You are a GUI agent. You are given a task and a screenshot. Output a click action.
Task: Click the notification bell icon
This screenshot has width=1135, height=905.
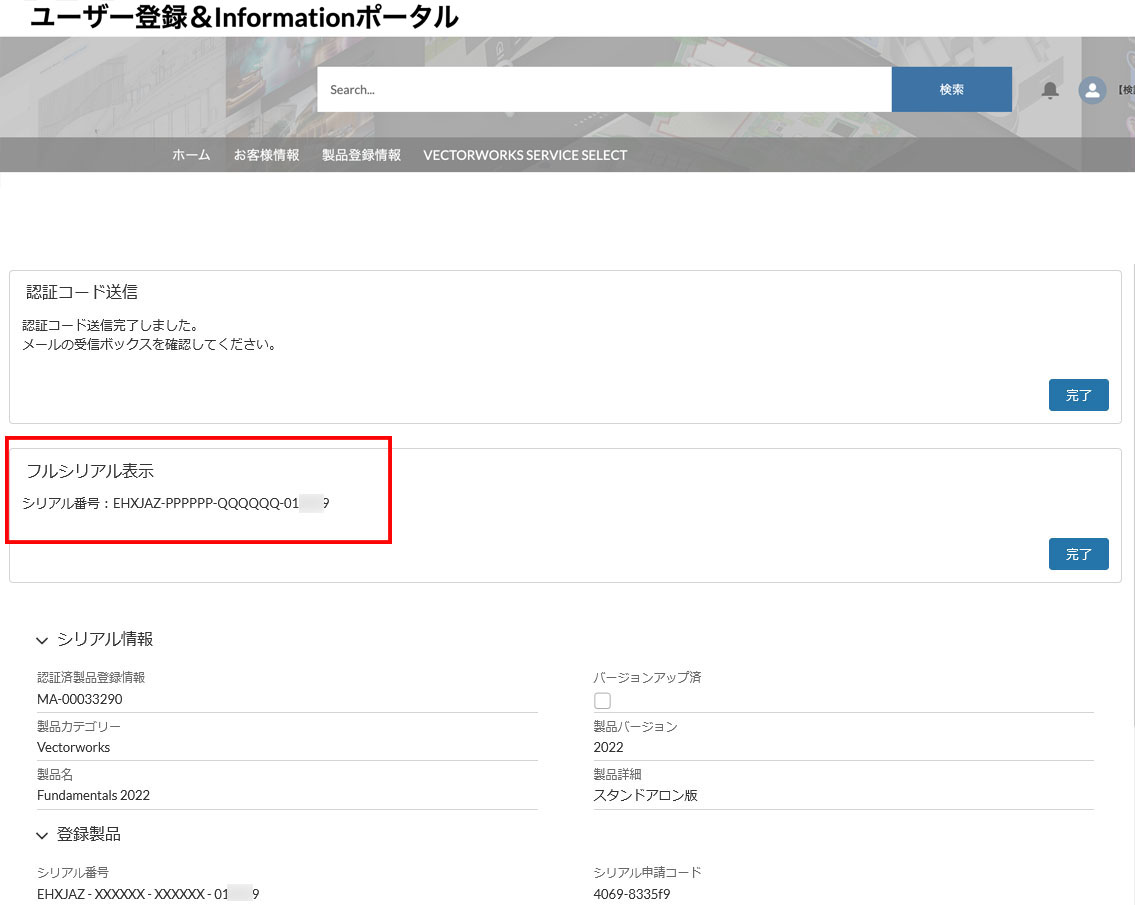[x=1050, y=90]
